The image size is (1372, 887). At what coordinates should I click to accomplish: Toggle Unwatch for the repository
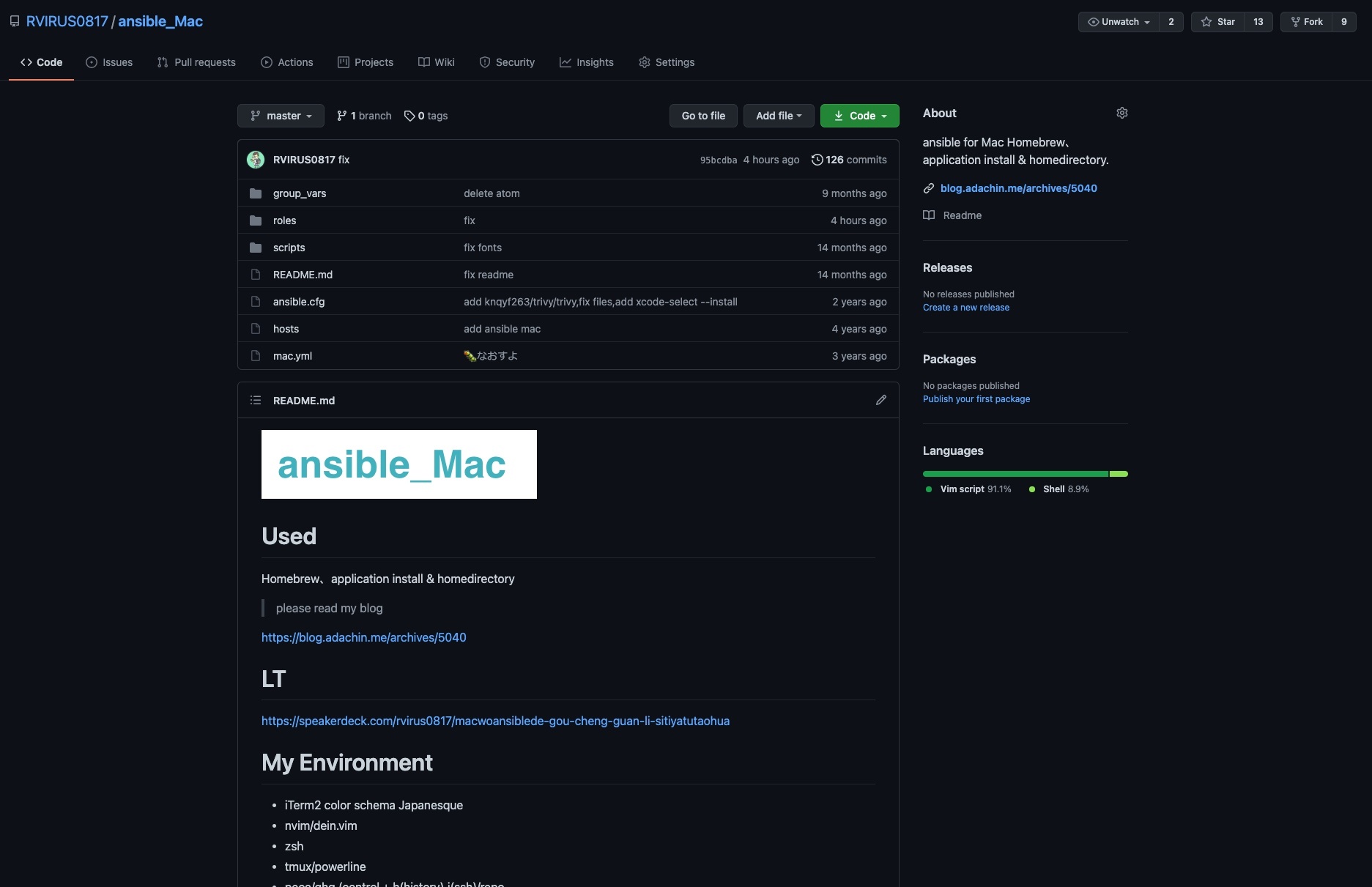coord(1119,22)
